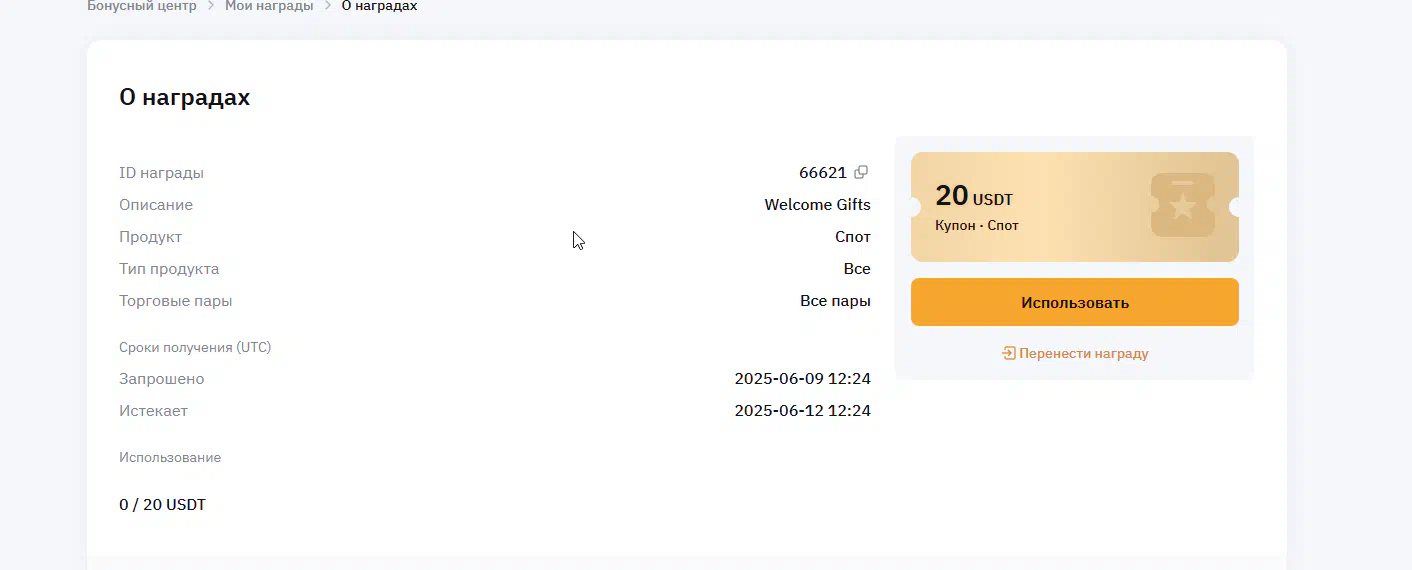Copy the reward ID with the copy icon

point(861,172)
